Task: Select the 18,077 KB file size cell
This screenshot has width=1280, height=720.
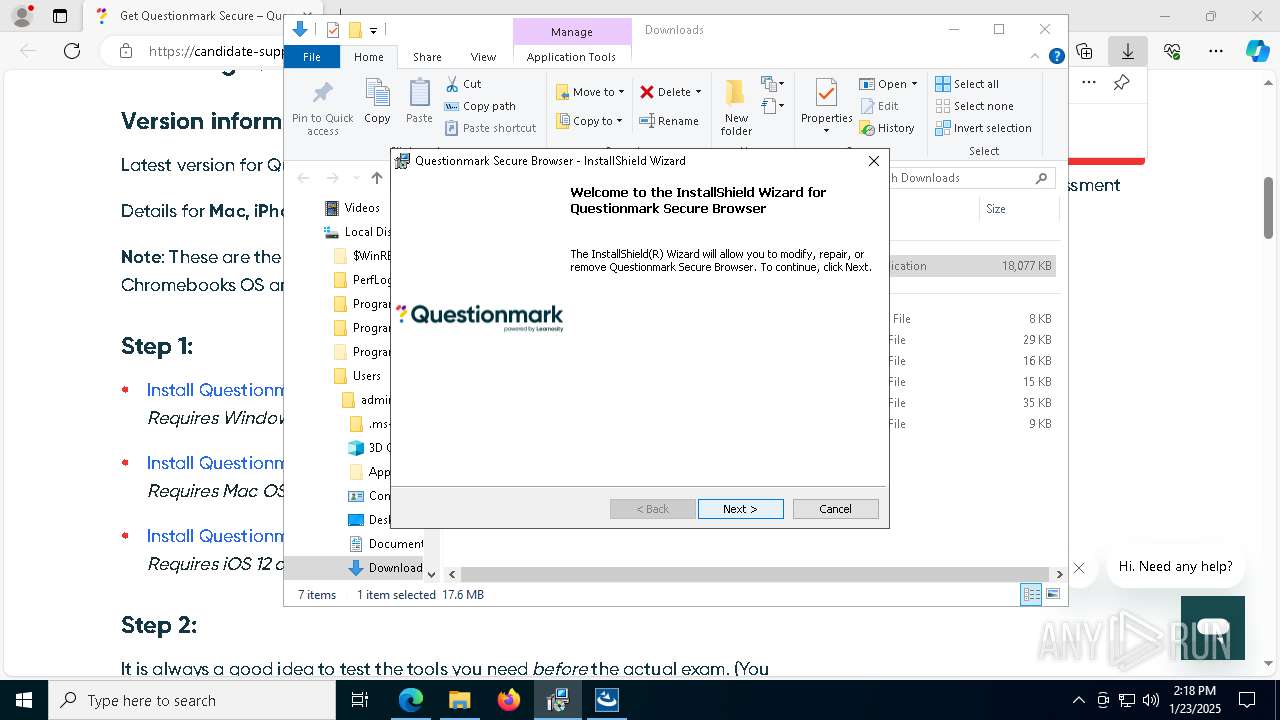Action: (1026, 266)
